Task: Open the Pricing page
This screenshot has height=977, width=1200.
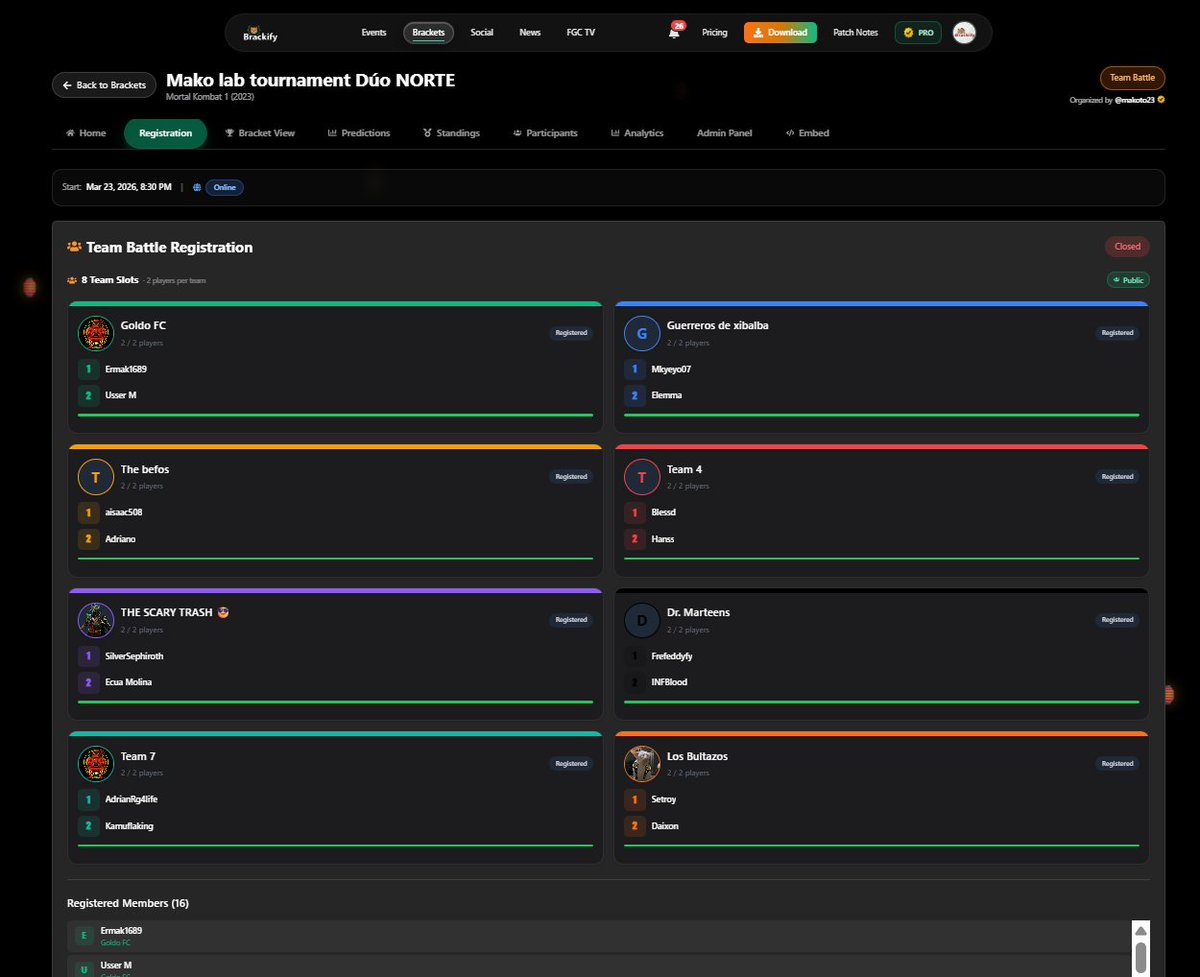Action: 715,33
